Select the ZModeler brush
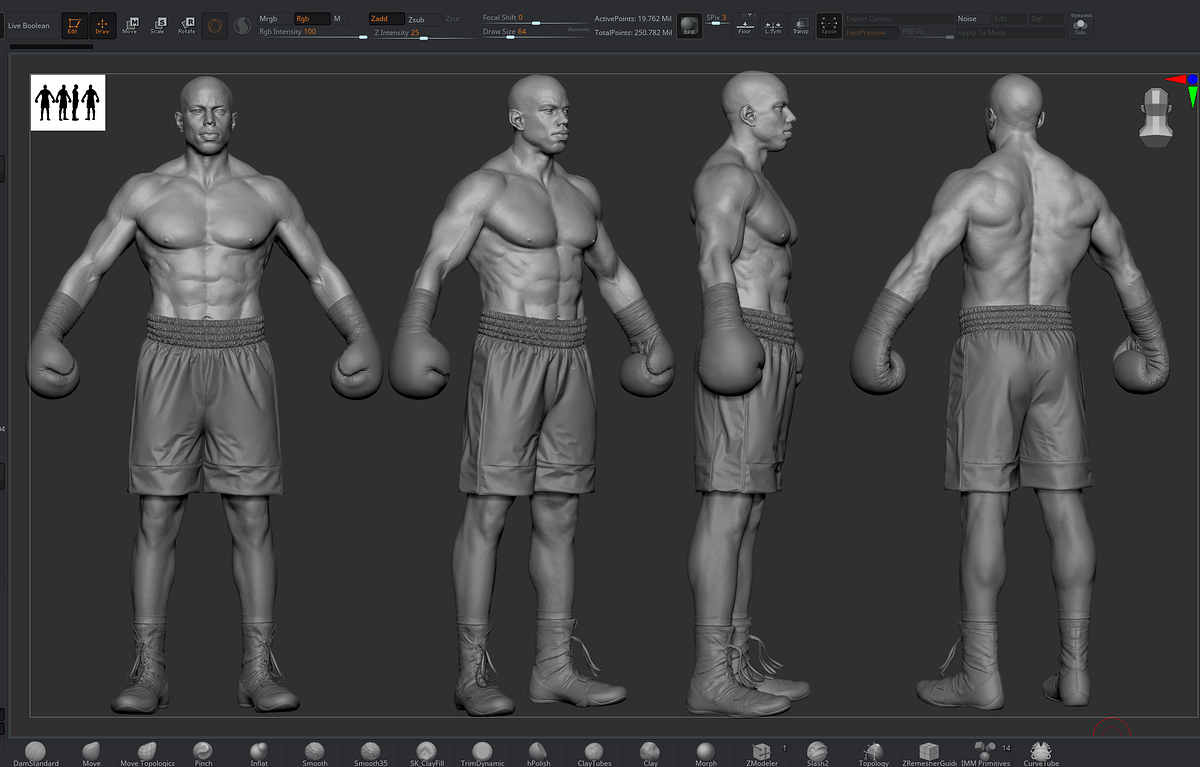 762,754
